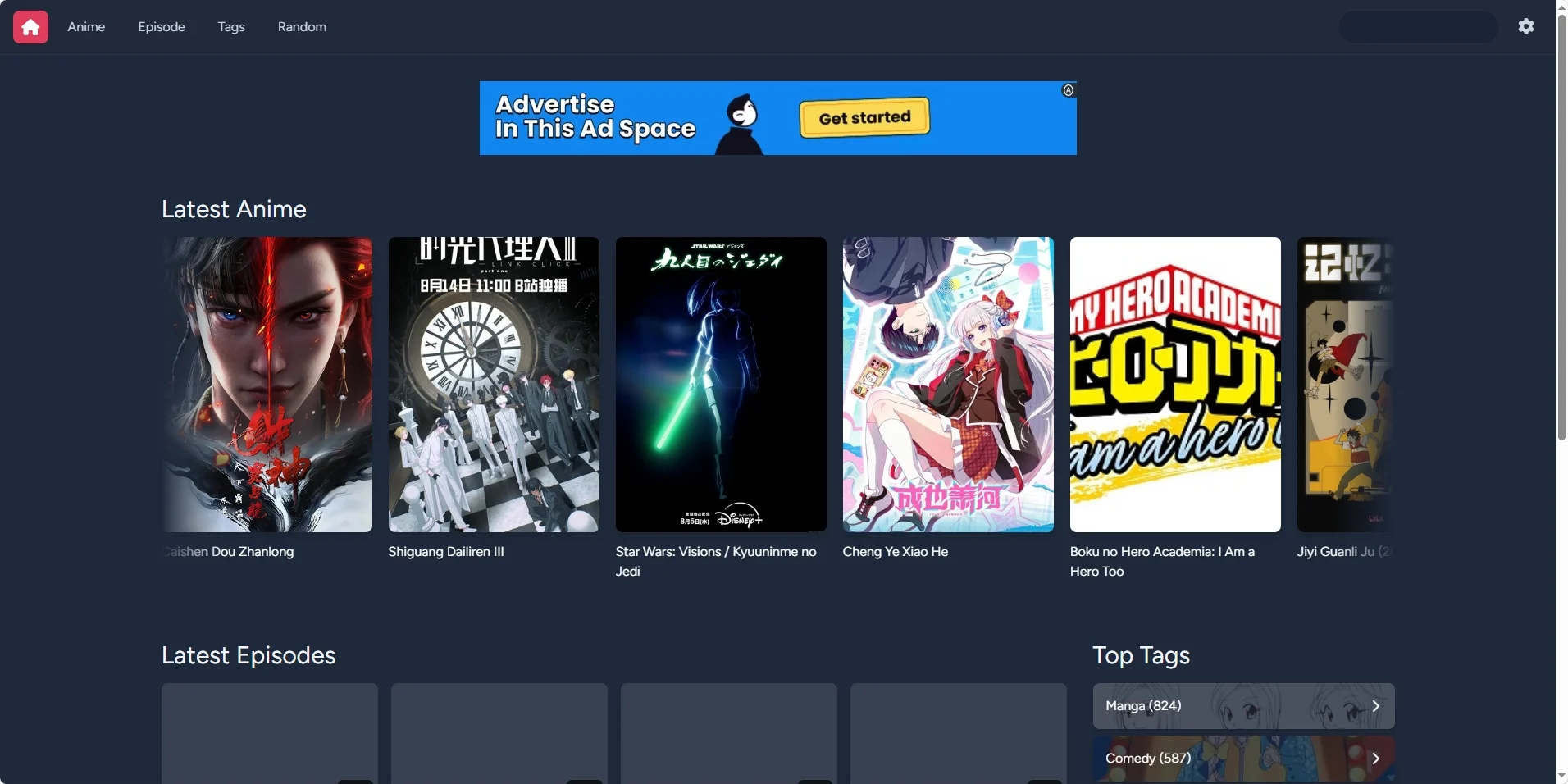This screenshot has height=784, width=1568.
Task: Open the settings gear icon
Action: (1525, 26)
